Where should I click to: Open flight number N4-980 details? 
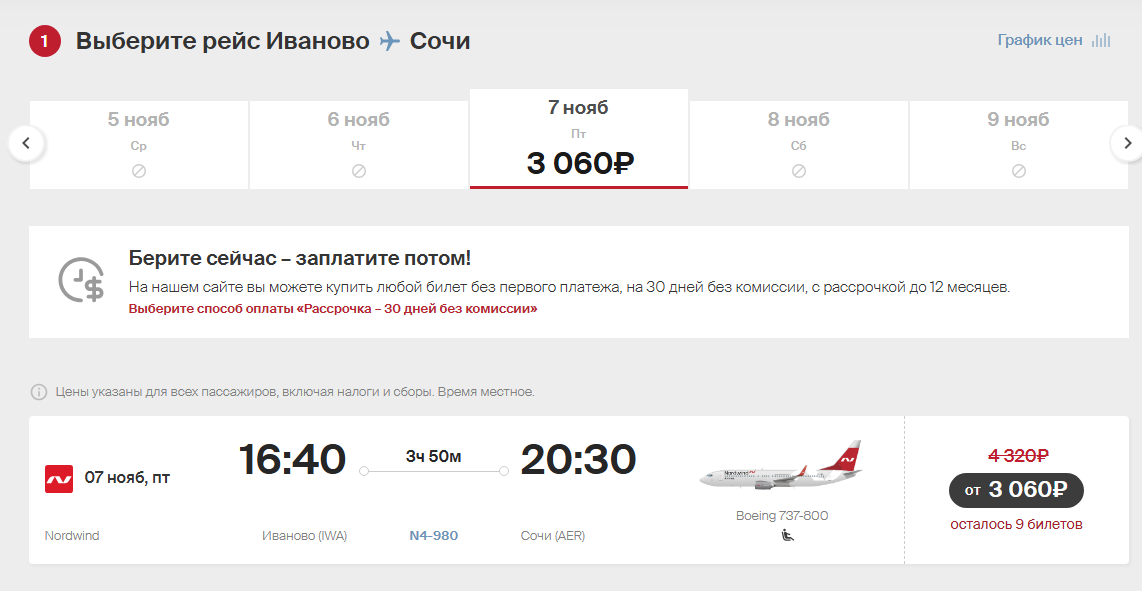433,536
